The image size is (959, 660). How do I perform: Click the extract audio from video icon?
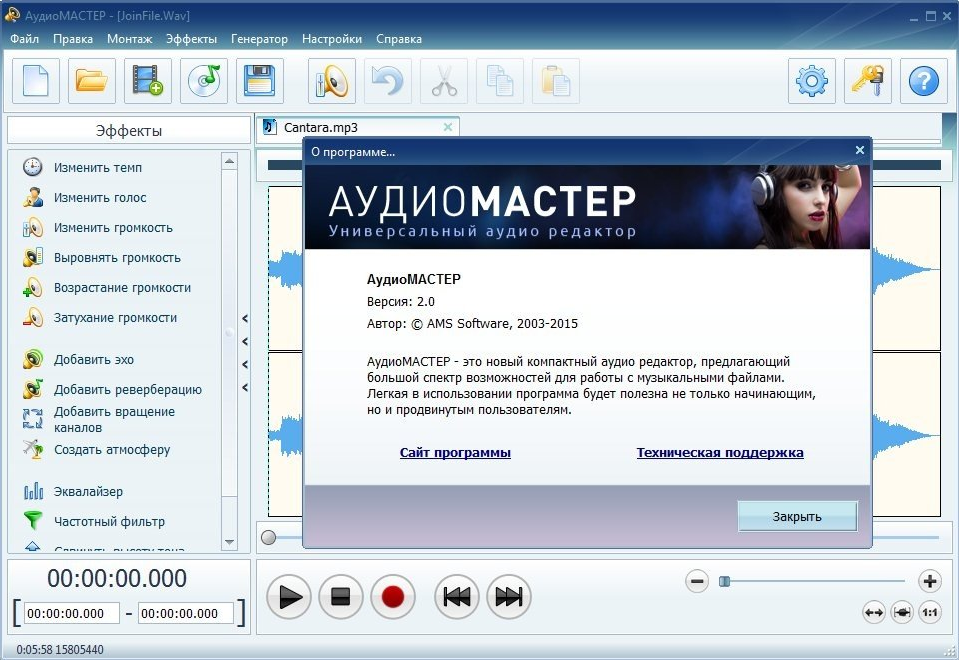click(x=148, y=81)
